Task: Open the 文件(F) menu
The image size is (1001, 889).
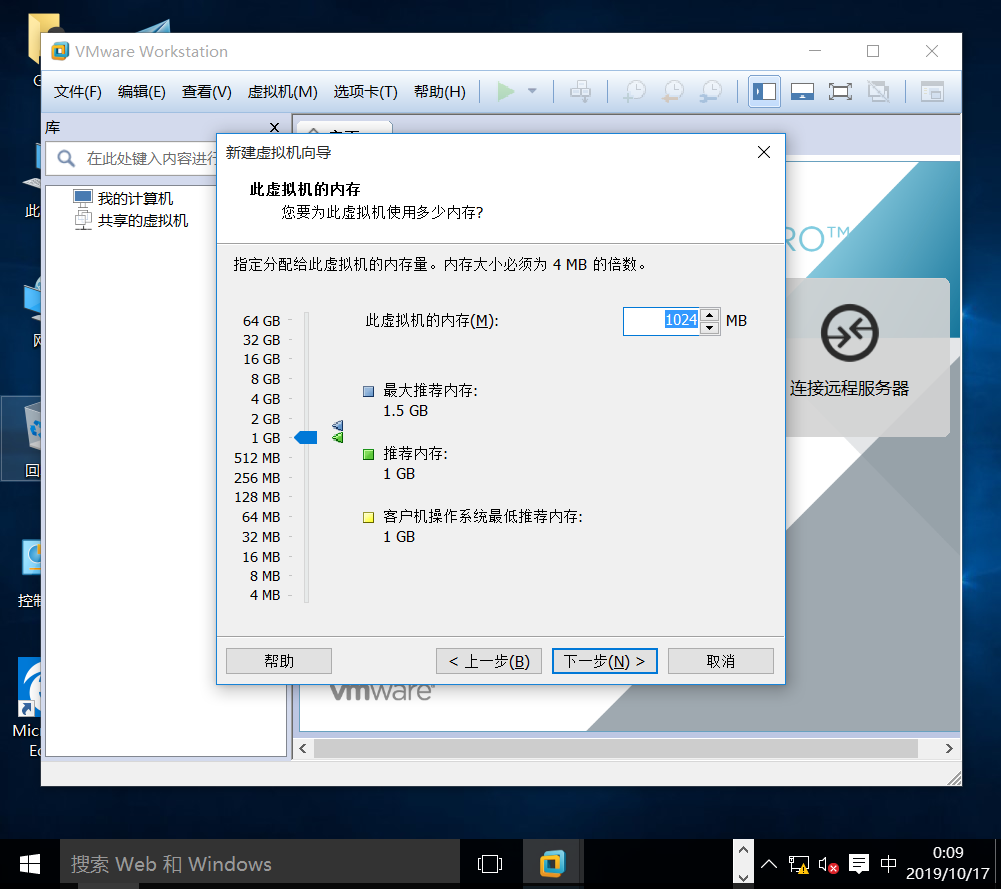Action: tap(77, 92)
